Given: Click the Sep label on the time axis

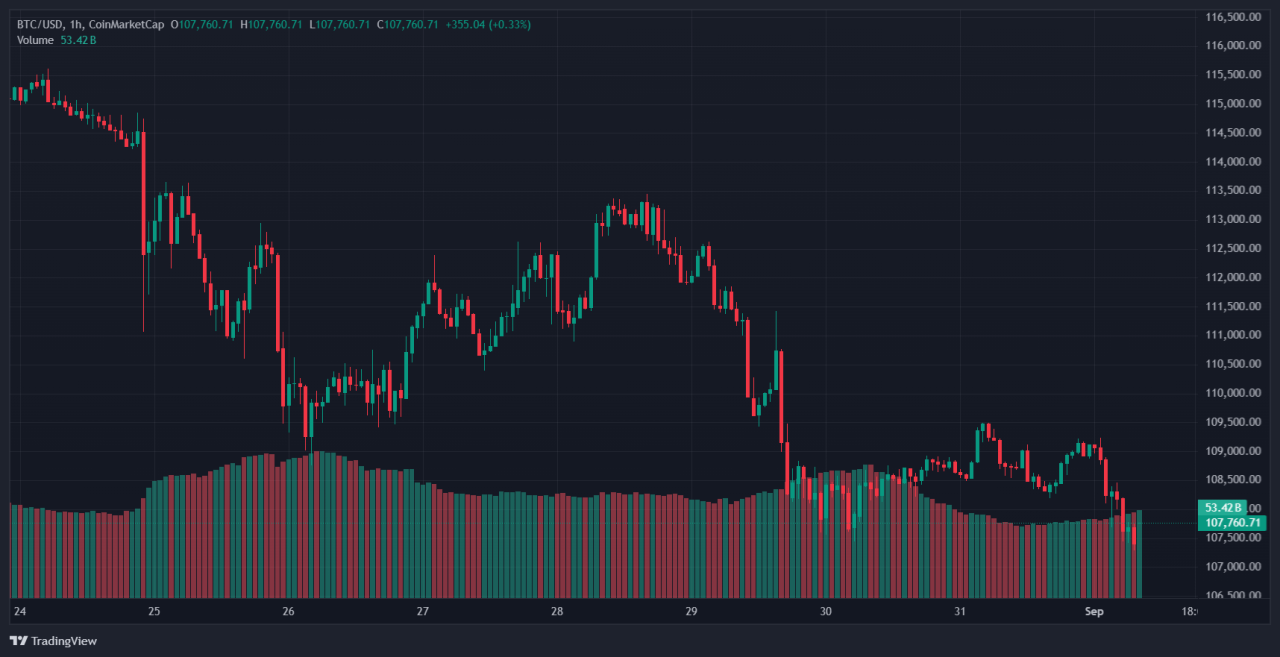Looking at the screenshot, I should click(1095, 610).
